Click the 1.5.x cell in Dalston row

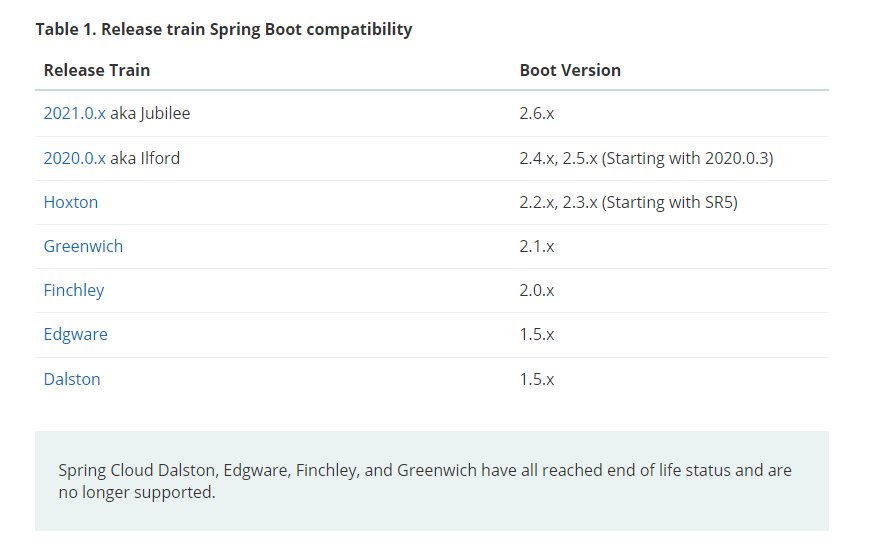click(537, 379)
